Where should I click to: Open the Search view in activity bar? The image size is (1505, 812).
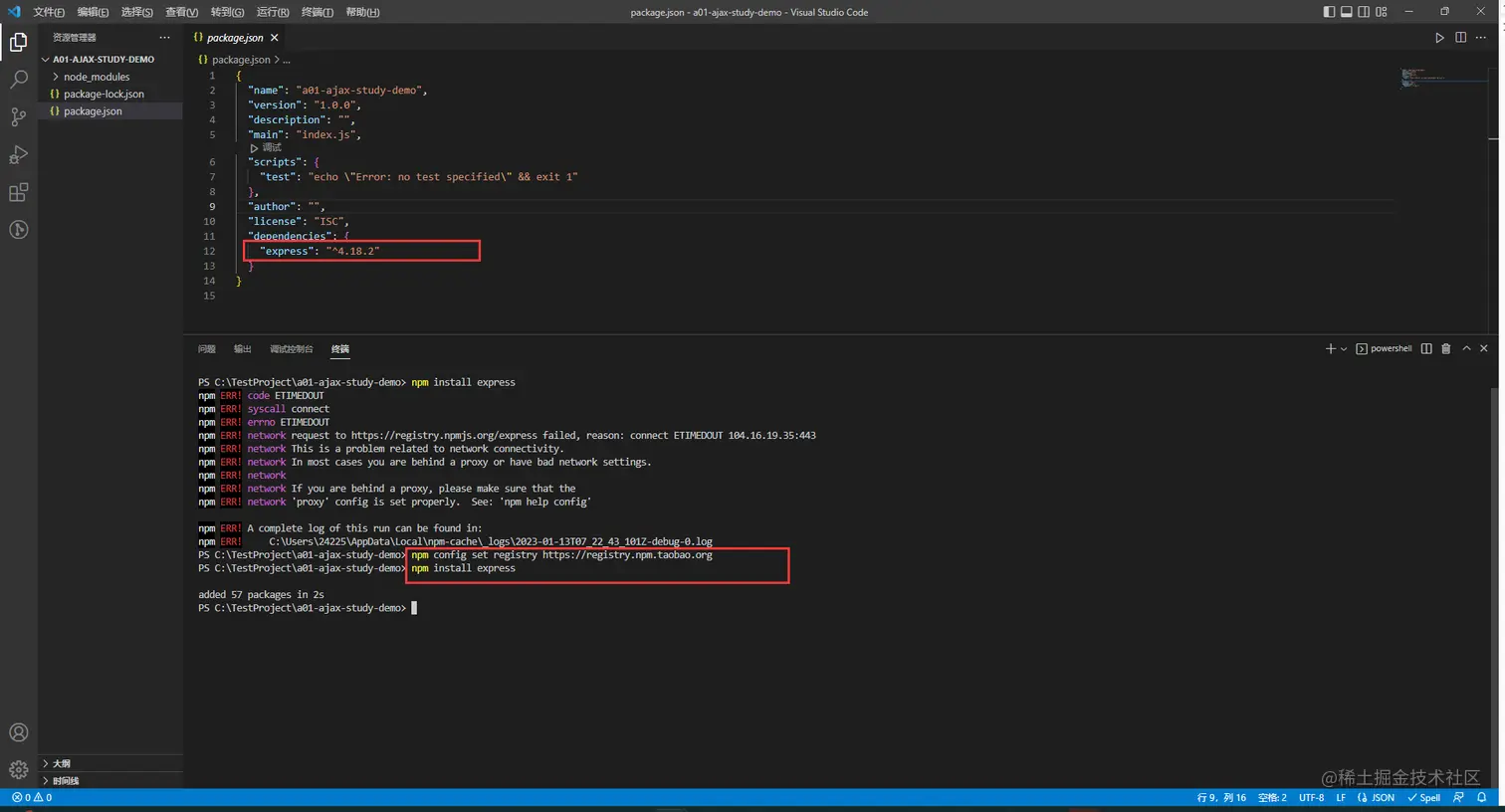[x=18, y=80]
